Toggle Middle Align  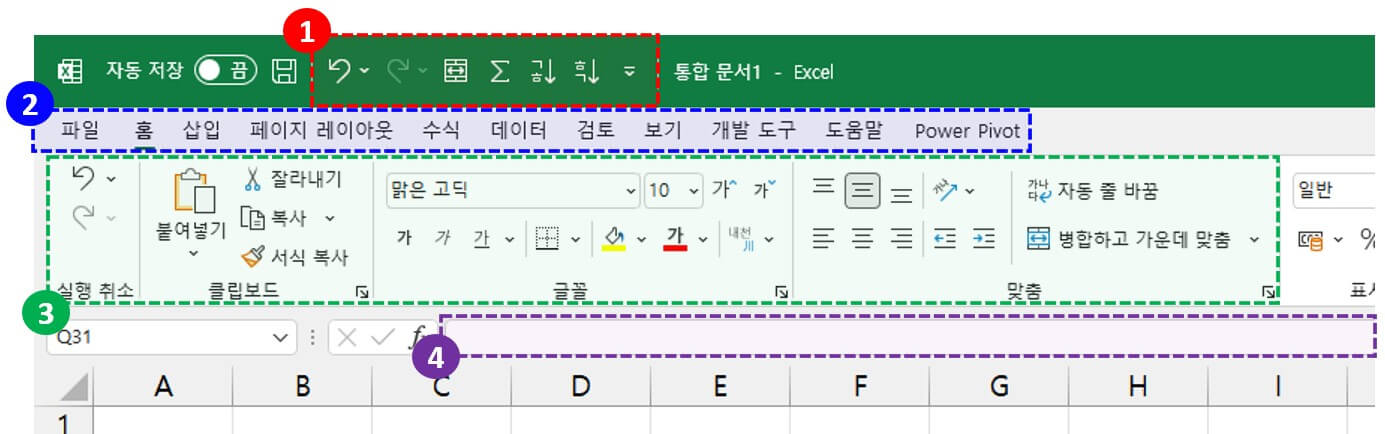[862, 188]
